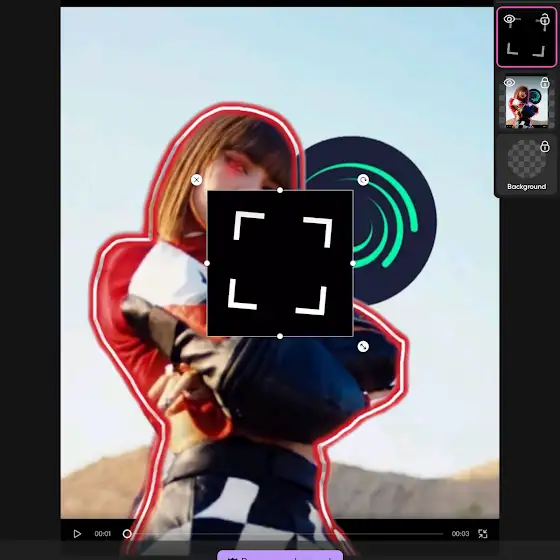Image resolution: width=560 pixels, height=560 pixels.
Task: Click the left-edge handle of the selected sticker
Action: tap(207, 263)
